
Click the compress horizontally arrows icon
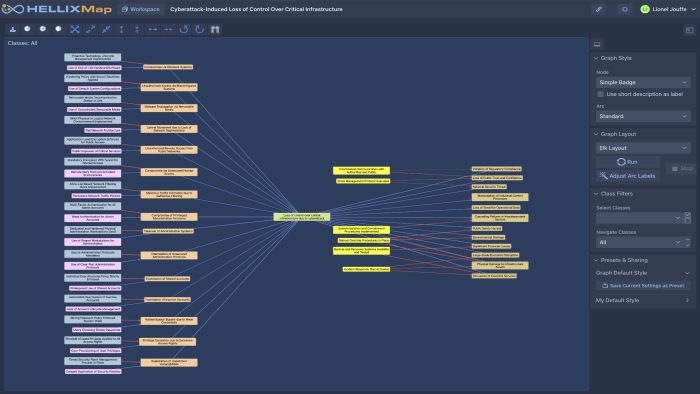[x=168, y=29]
